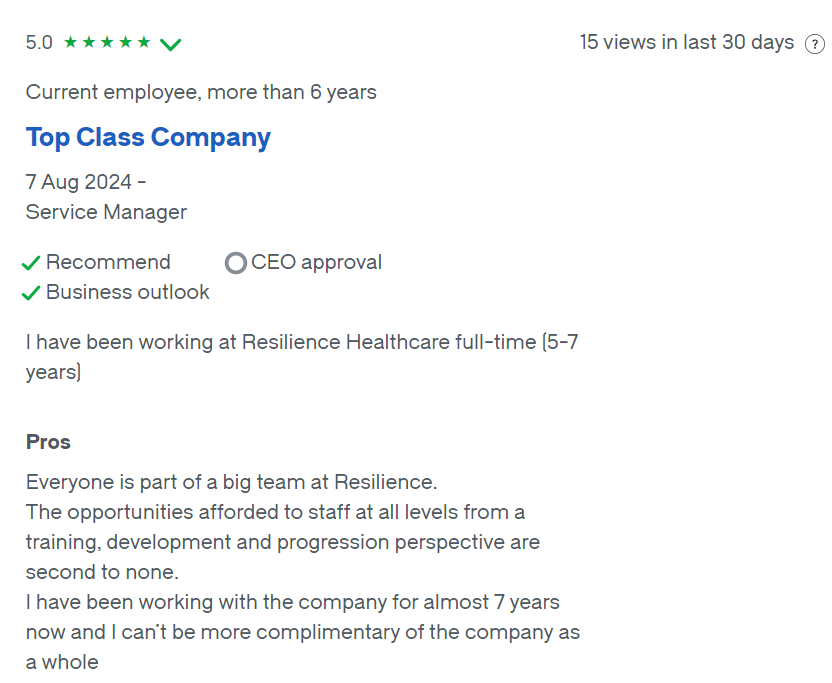Click the CEO approval circle icon

click(236, 263)
